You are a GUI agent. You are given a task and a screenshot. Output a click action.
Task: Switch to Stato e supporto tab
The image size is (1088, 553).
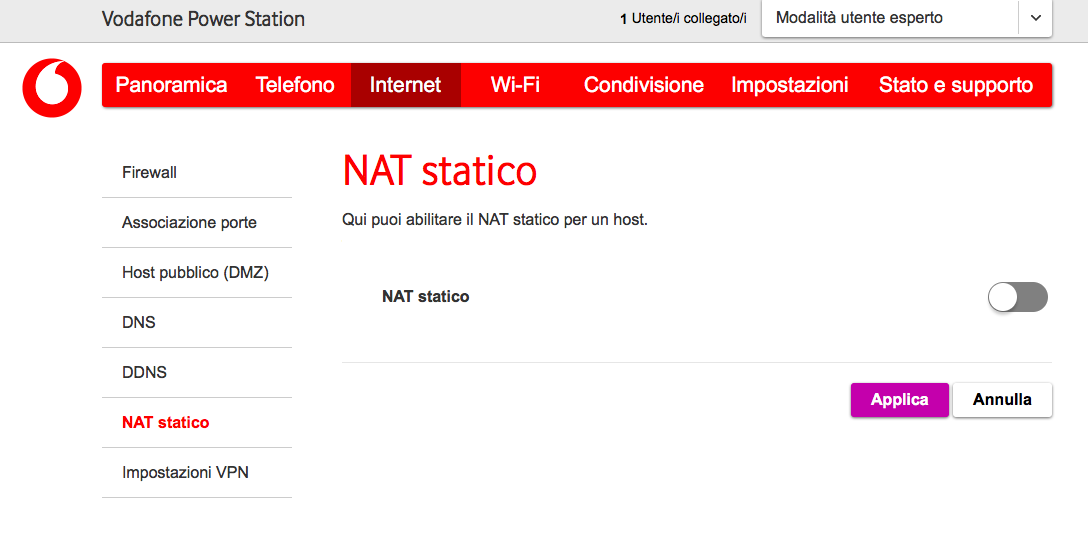tap(955, 85)
